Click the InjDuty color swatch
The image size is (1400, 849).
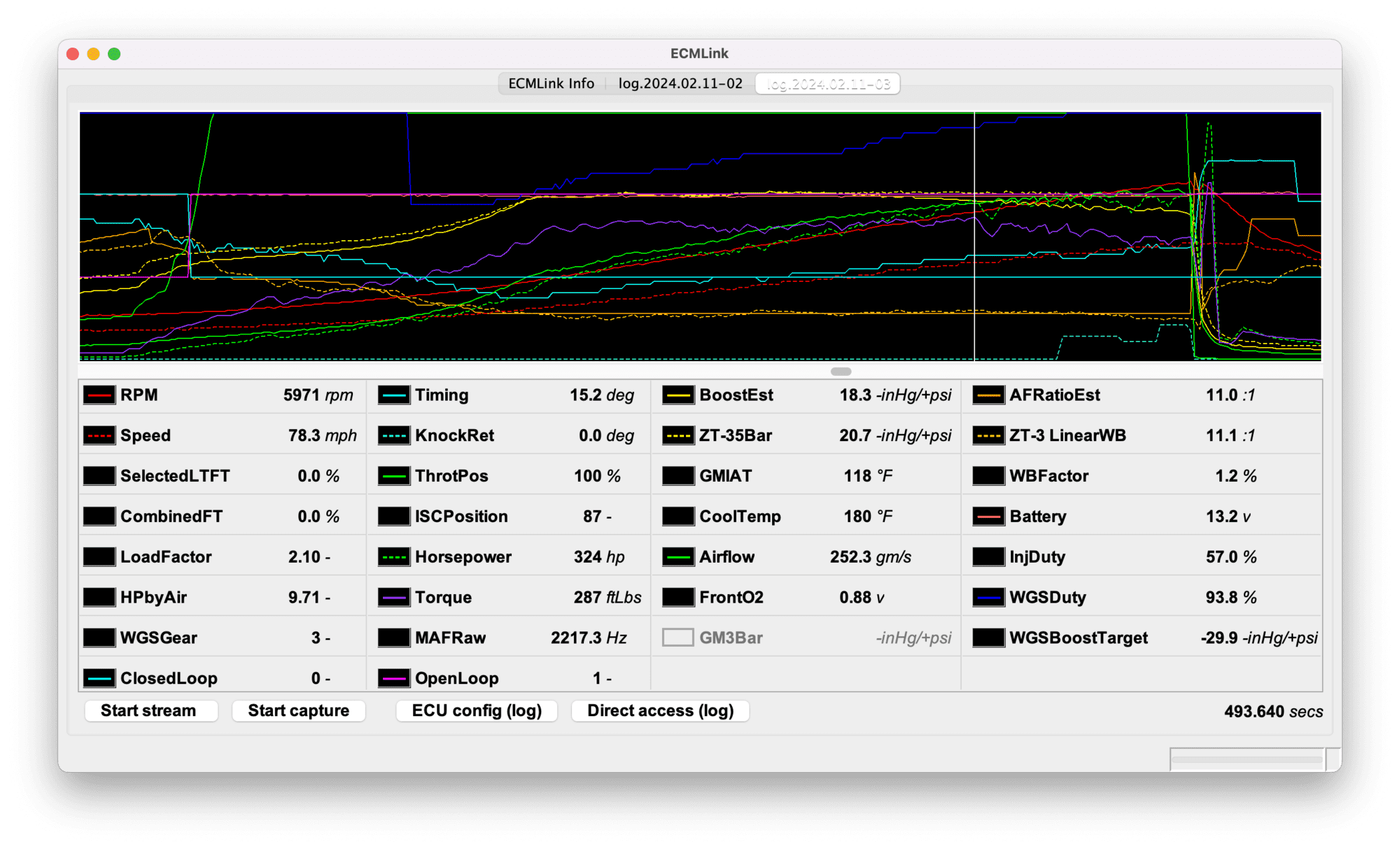tap(989, 557)
